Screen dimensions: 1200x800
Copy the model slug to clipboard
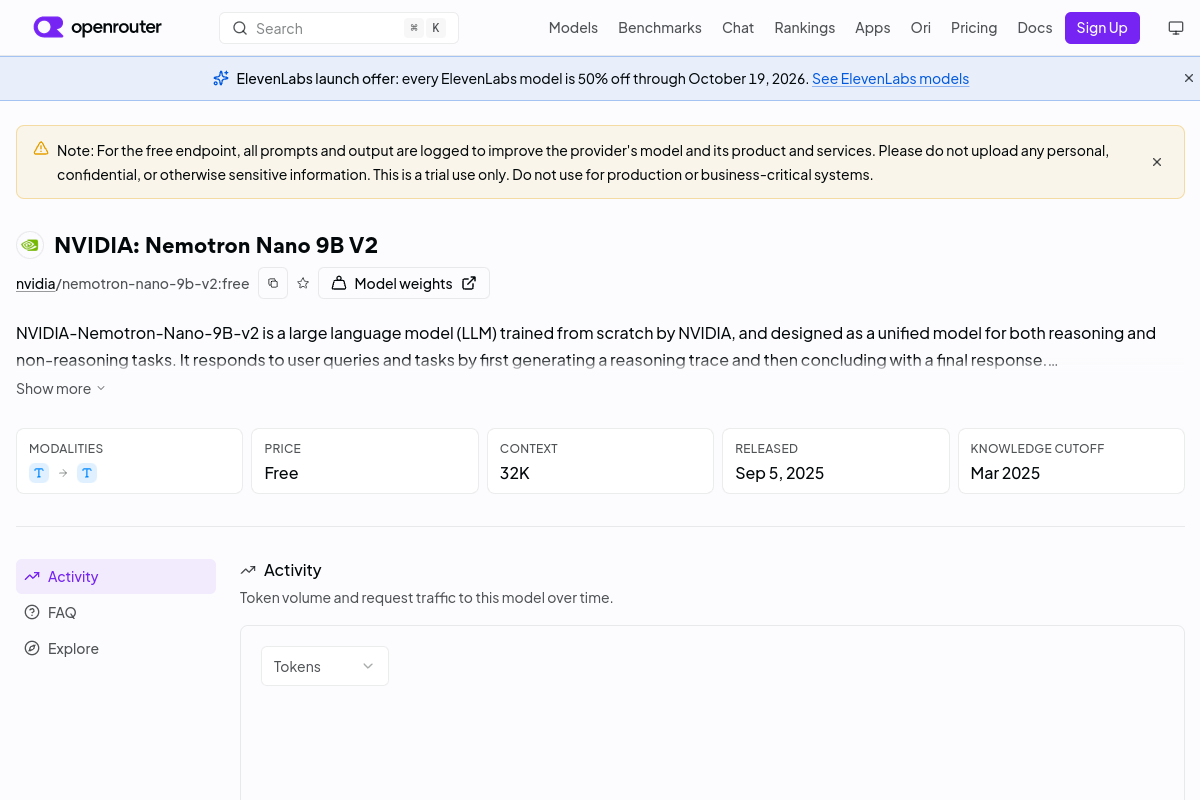point(273,283)
